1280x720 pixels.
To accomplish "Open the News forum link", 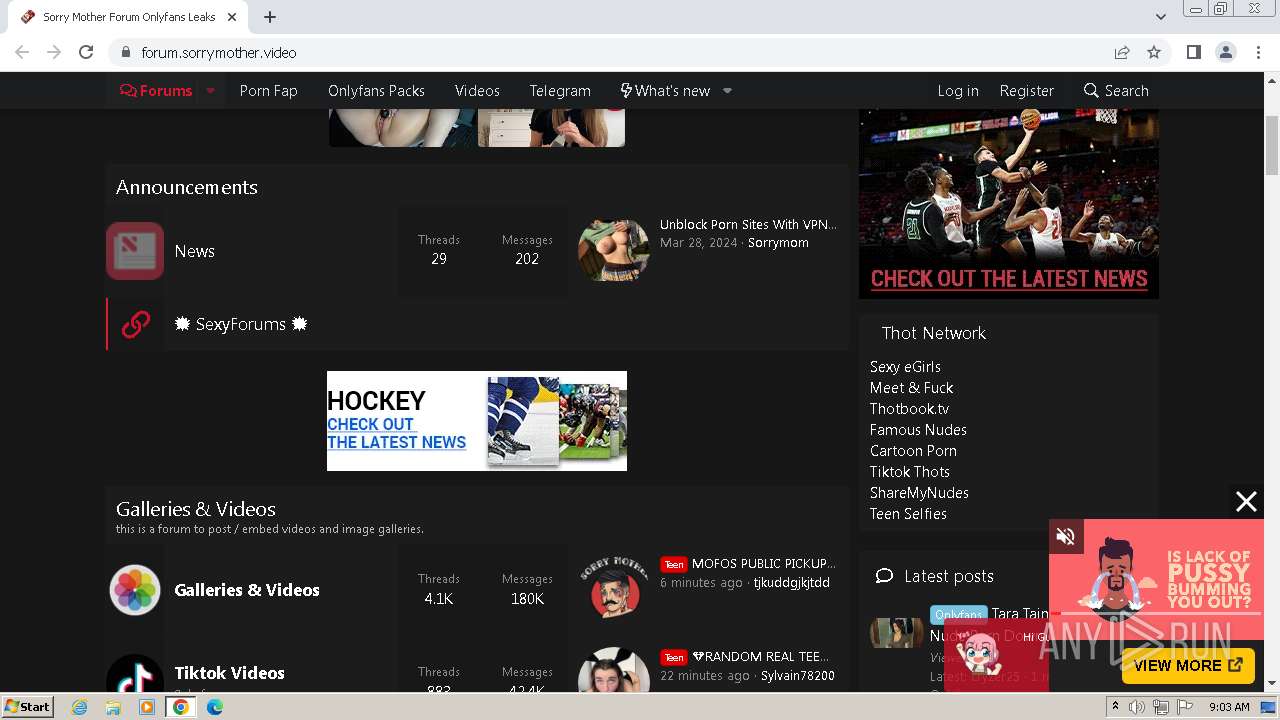I will pos(194,251).
